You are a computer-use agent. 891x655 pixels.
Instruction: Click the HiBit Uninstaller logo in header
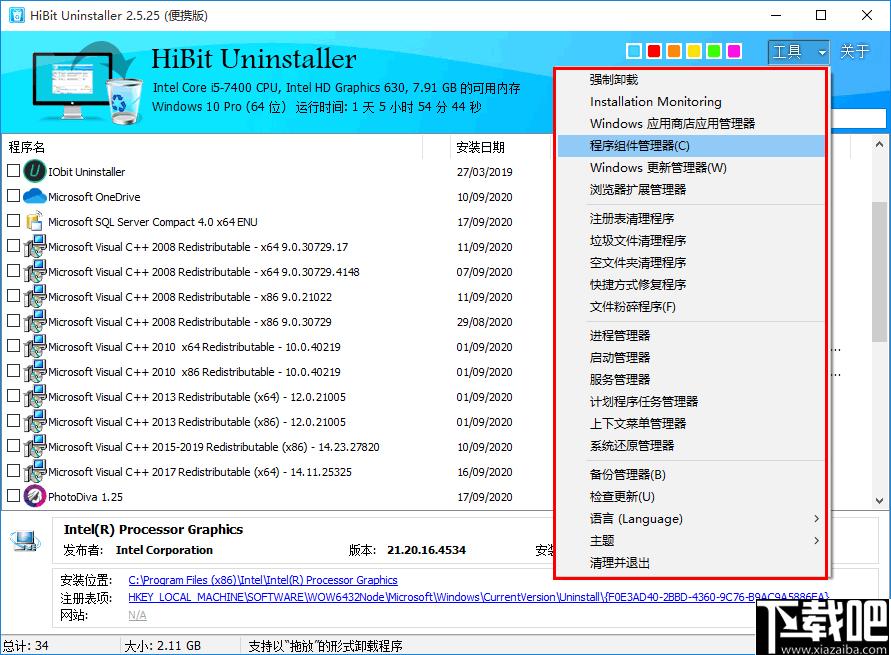click(x=73, y=84)
